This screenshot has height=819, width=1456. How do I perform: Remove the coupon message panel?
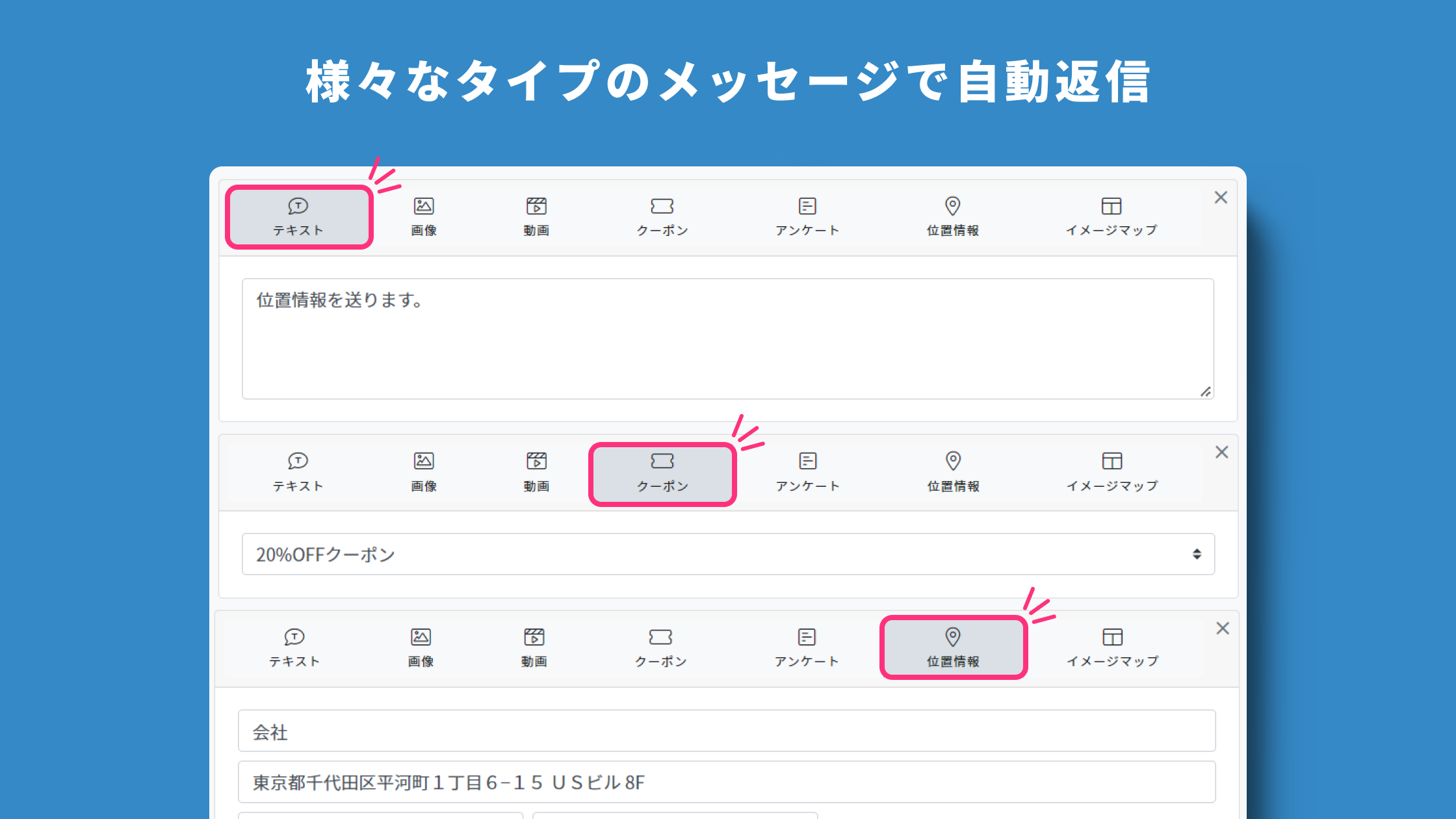(1221, 452)
